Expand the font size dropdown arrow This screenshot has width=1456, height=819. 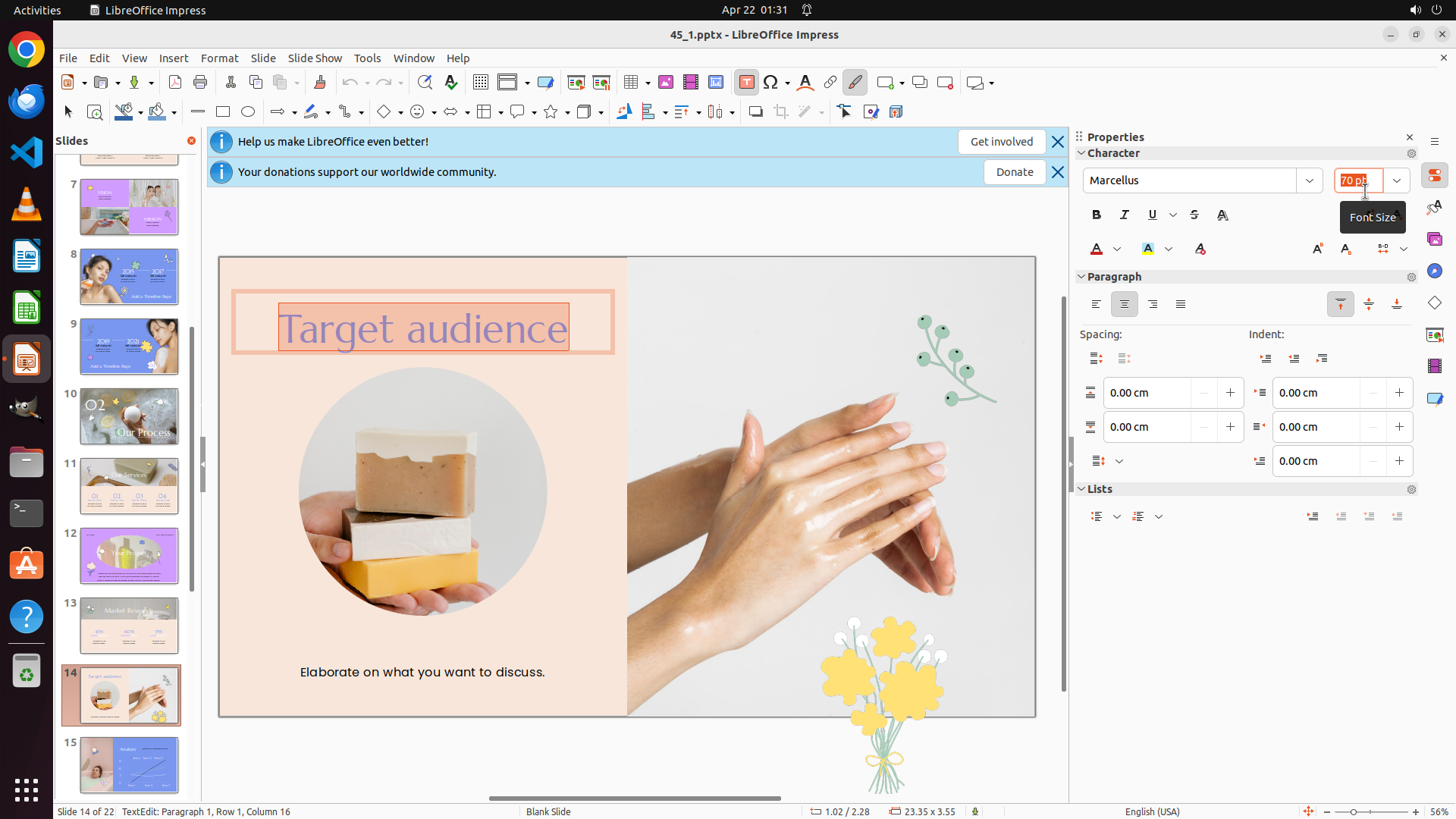pyautogui.click(x=1397, y=180)
